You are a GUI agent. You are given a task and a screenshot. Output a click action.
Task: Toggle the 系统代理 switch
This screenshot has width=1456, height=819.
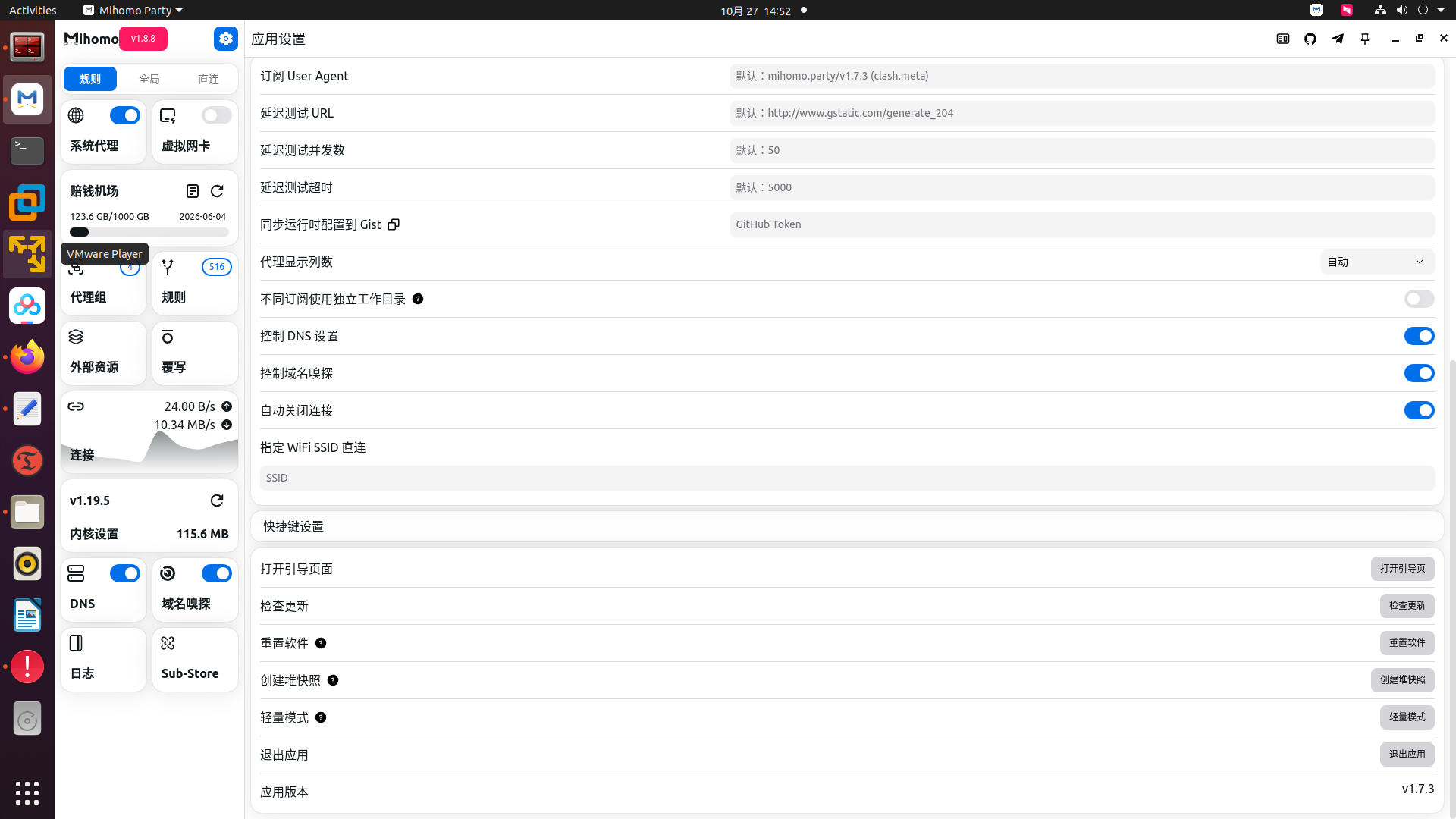click(x=124, y=115)
